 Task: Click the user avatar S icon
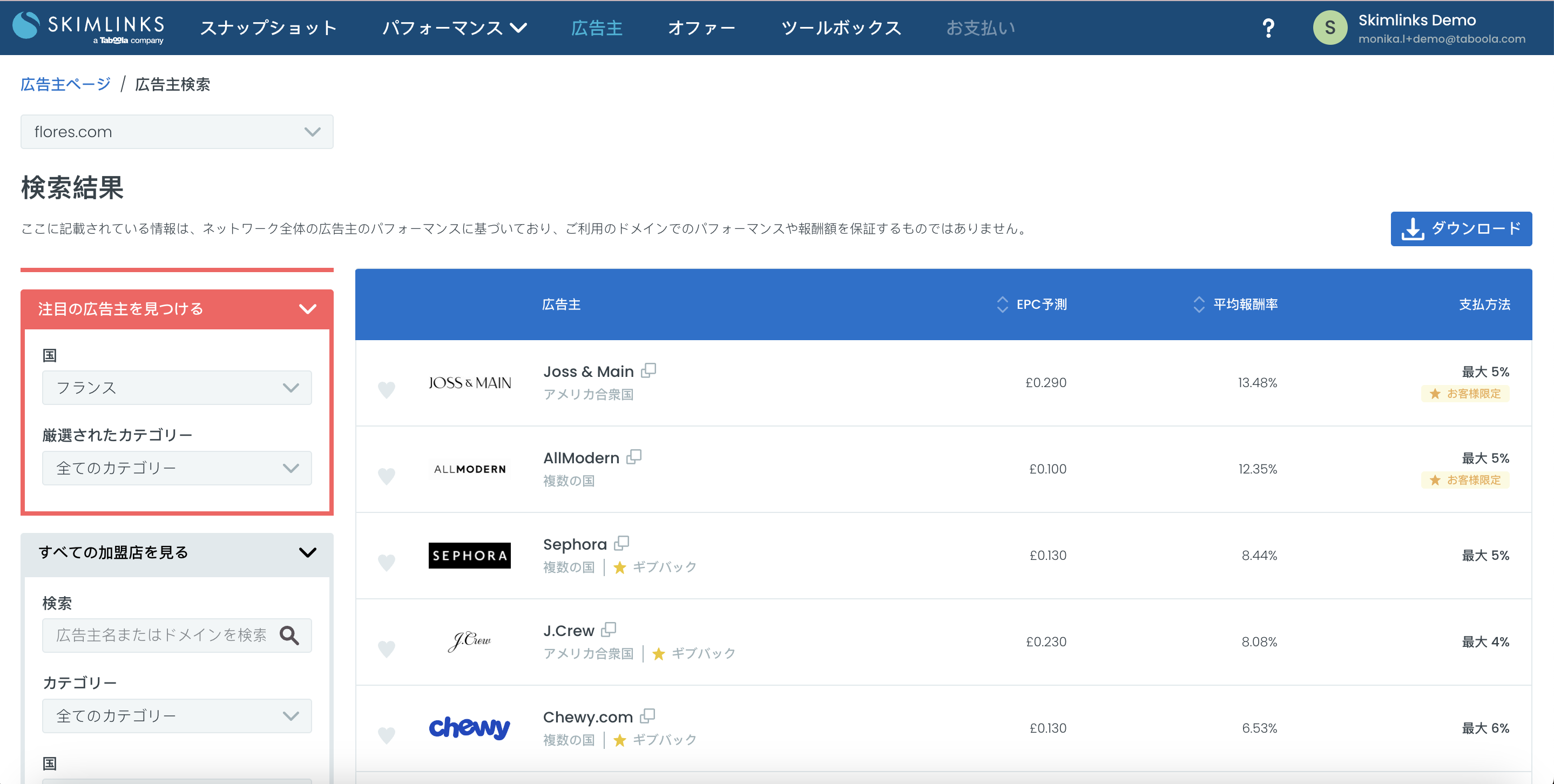pos(1329,28)
